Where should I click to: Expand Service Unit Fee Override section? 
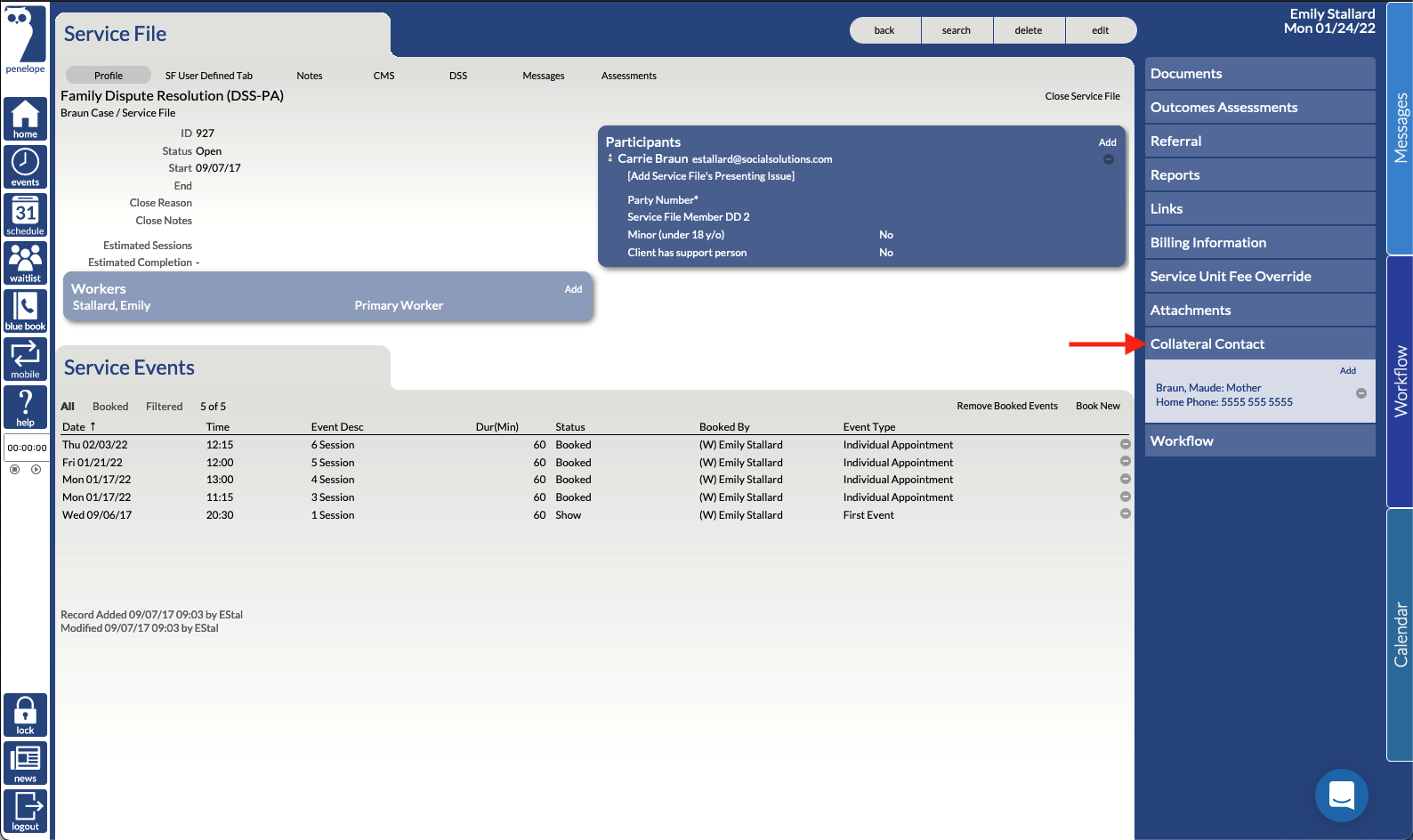click(1260, 276)
